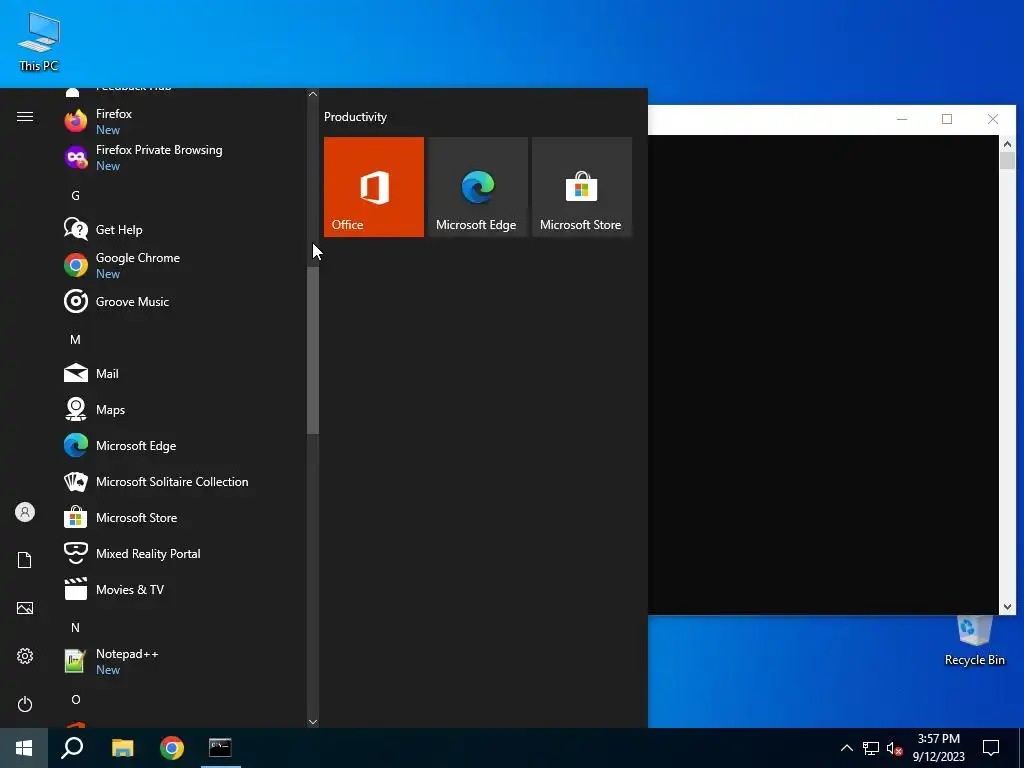Click the letter O section header

(x=75, y=699)
